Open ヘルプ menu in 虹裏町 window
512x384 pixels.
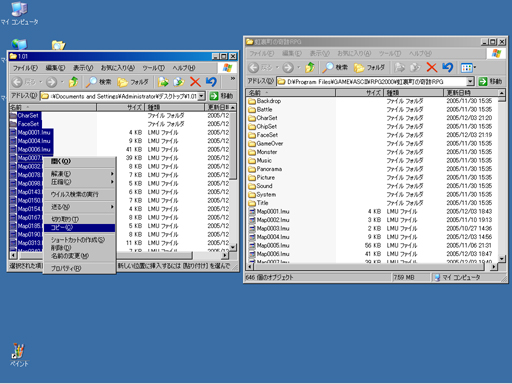point(420,53)
